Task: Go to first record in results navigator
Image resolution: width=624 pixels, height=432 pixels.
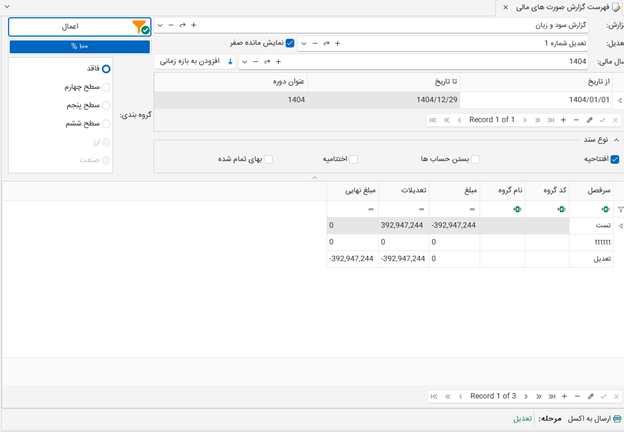Action: pyautogui.click(x=434, y=397)
